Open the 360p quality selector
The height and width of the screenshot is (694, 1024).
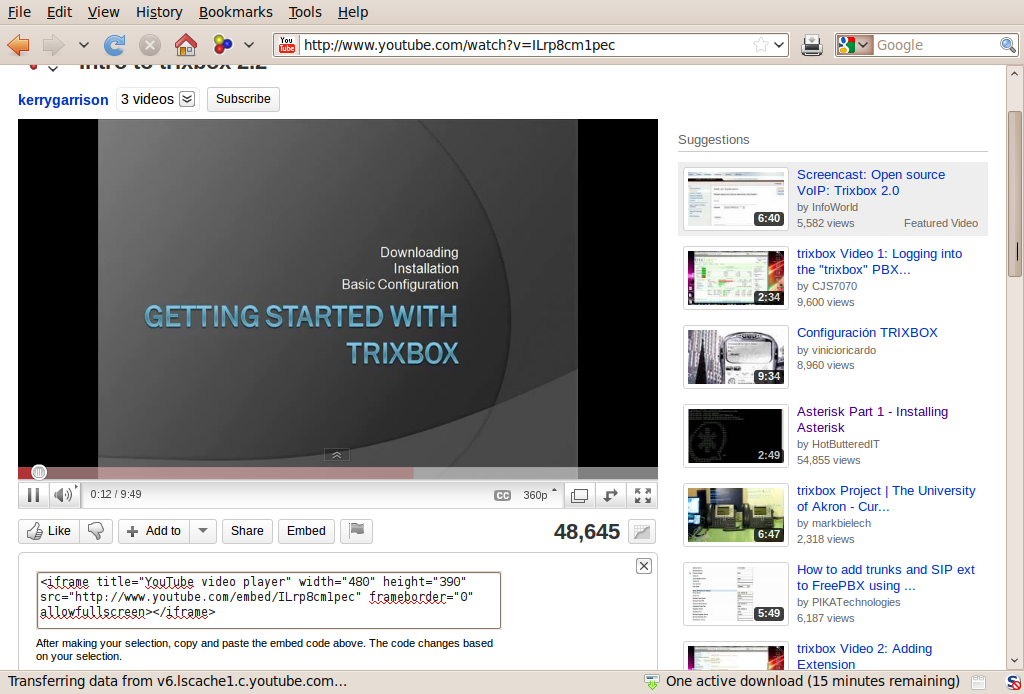540,495
